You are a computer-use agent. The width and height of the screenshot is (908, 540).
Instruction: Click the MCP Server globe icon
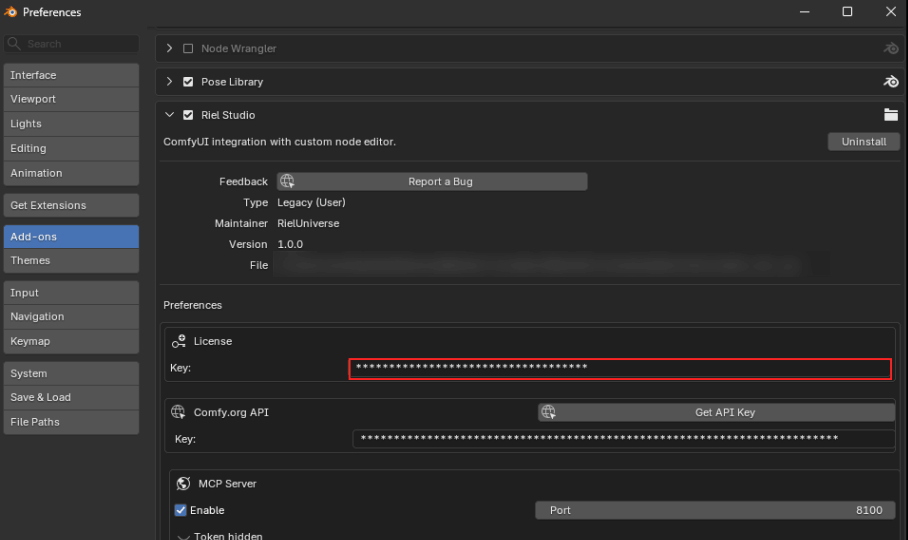point(183,483)
